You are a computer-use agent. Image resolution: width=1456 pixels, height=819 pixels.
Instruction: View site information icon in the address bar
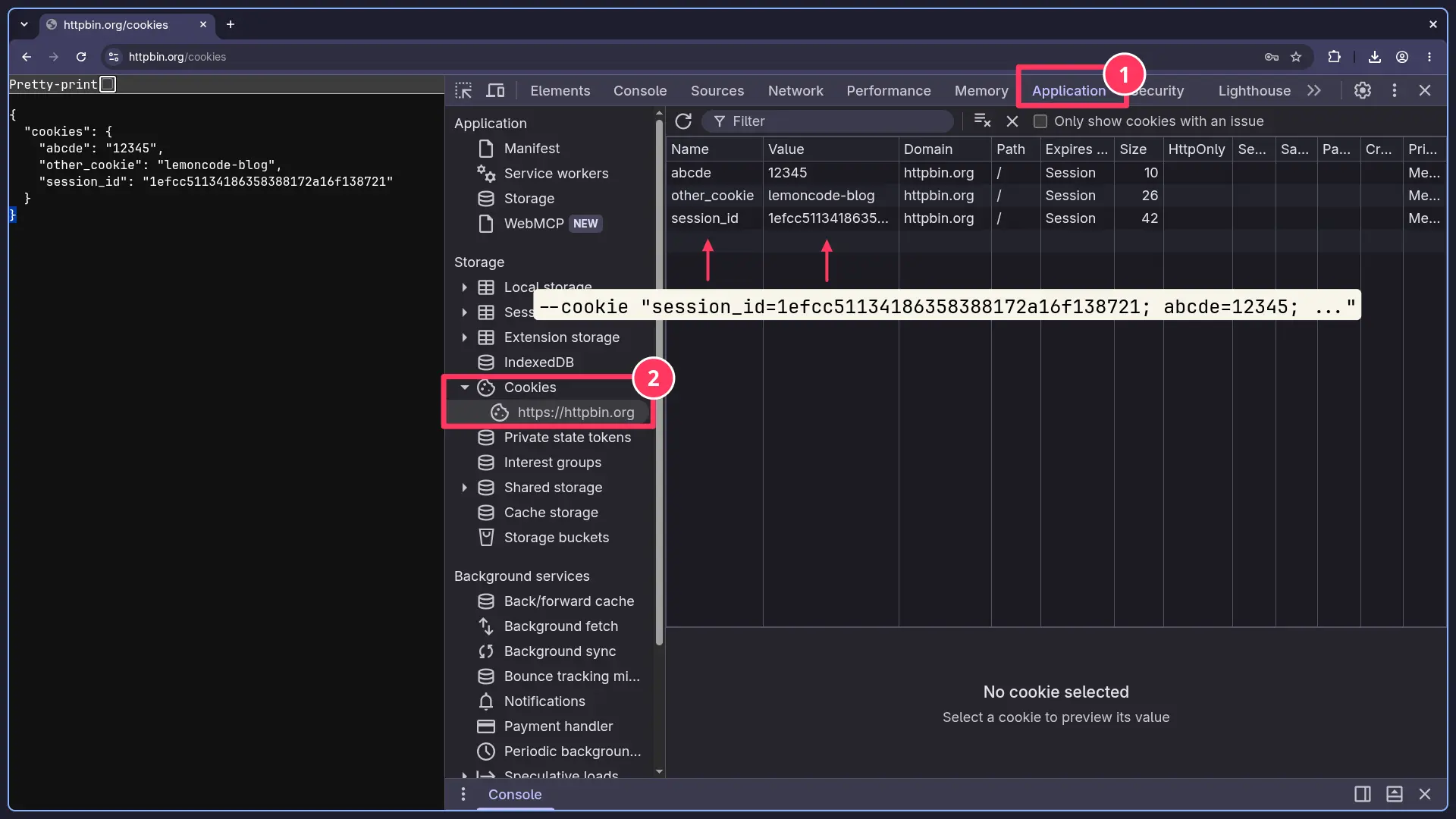pos(114,57)
